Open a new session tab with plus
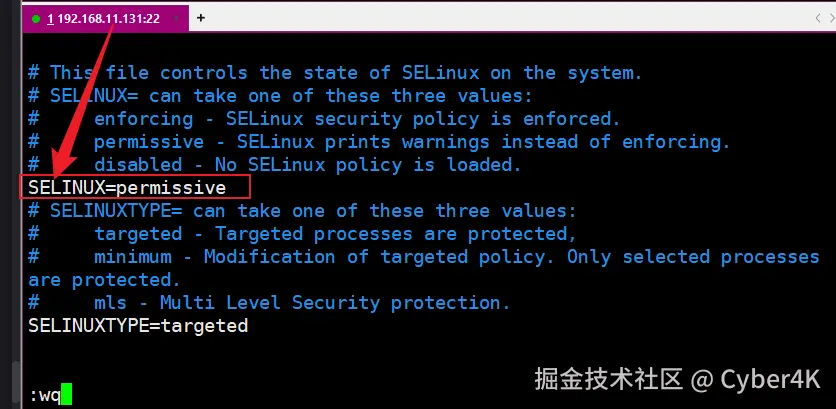 pos(201,18)
